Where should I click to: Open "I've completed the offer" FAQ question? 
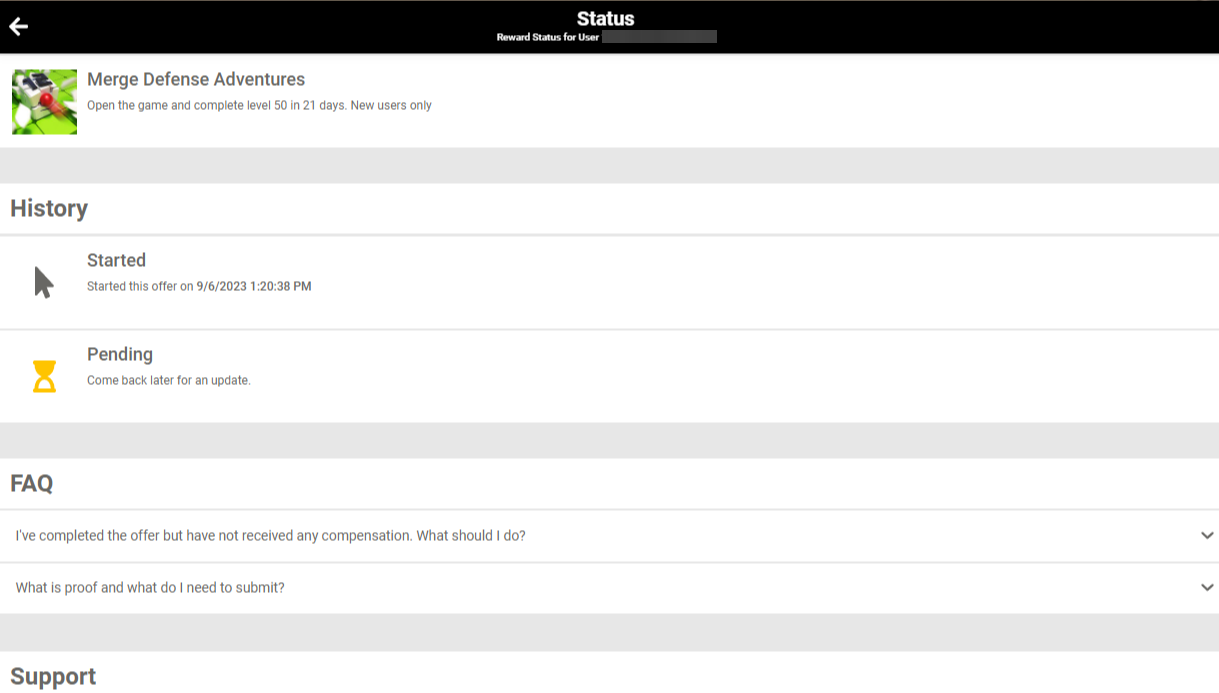pos(270,536)
